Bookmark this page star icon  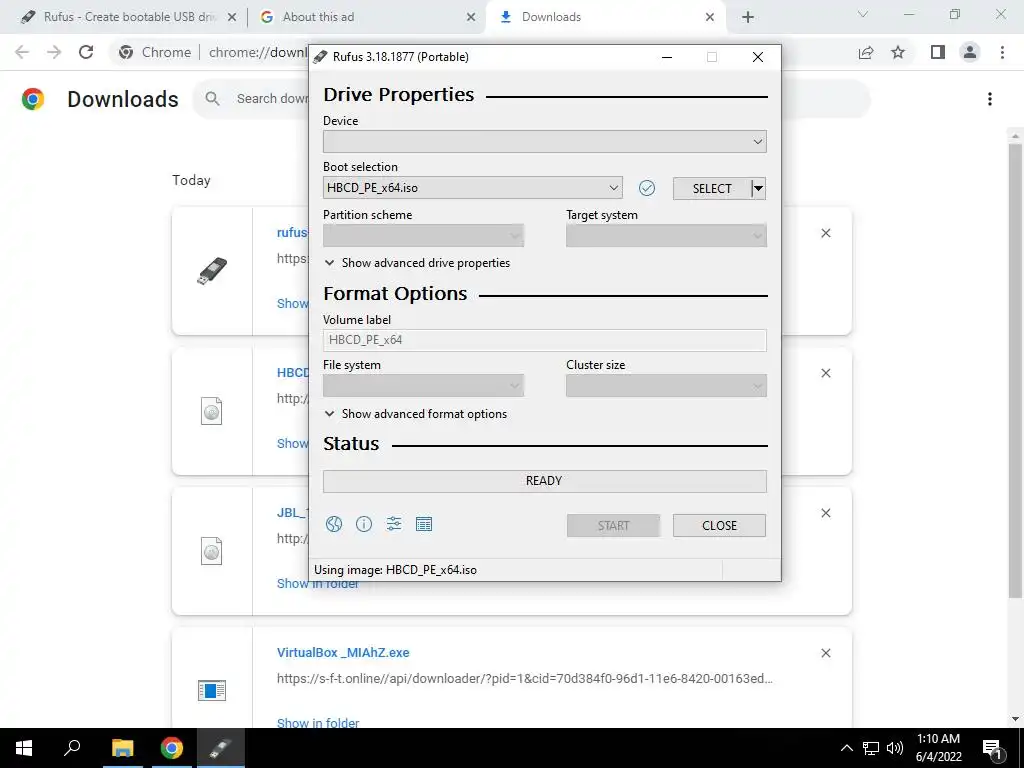pyautogui.click(x=898, y=52)
